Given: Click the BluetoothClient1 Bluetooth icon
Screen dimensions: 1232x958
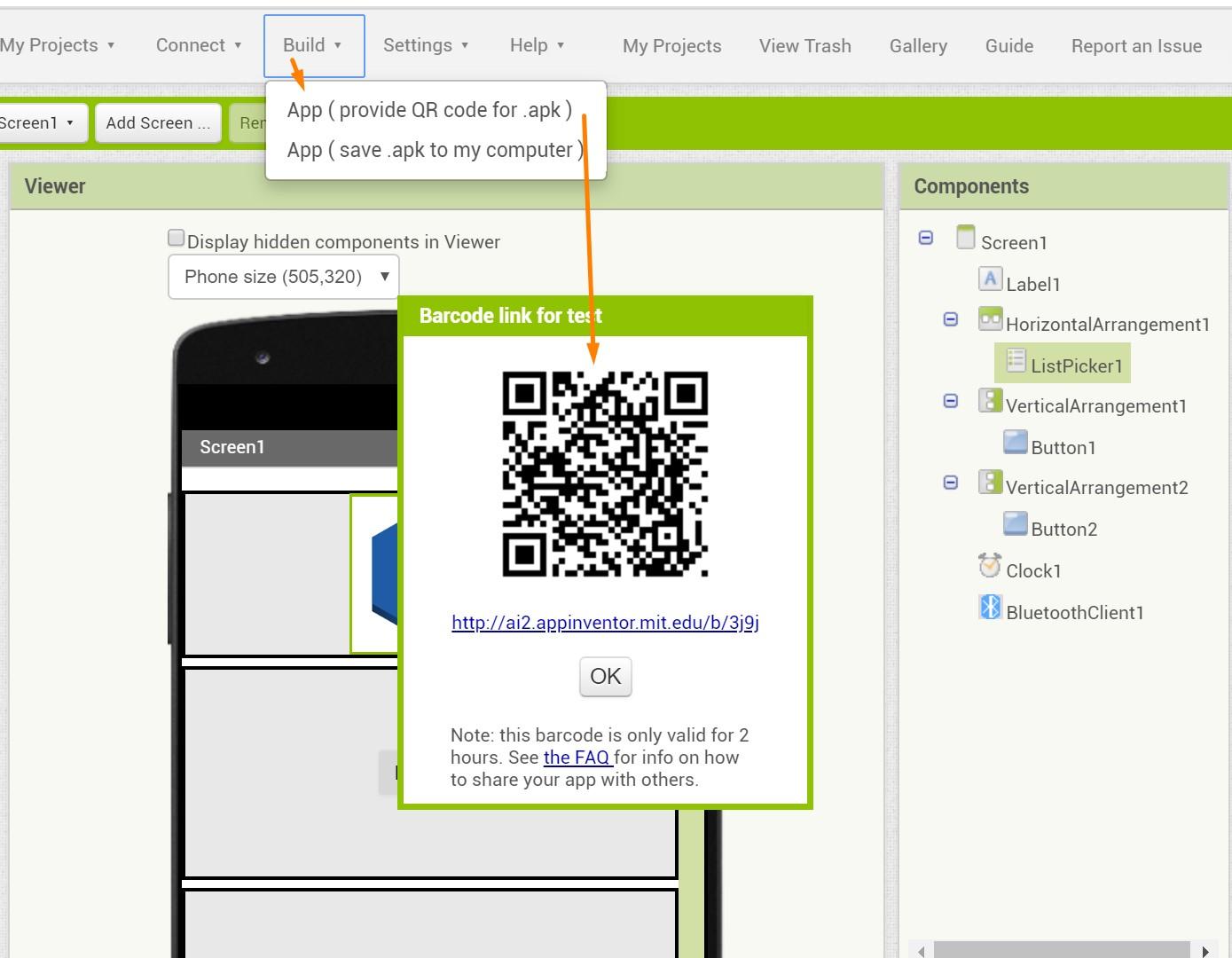Looking at the screenshot, I should tap(990, 607).
